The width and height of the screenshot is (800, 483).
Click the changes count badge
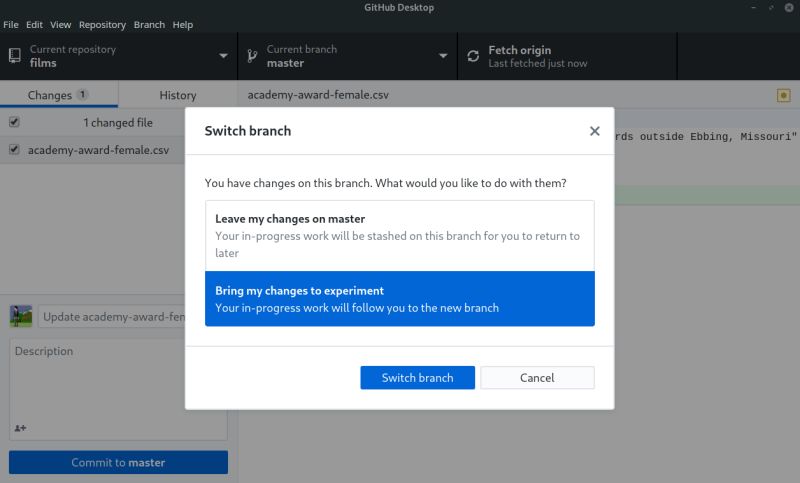[x=82, y=94]
